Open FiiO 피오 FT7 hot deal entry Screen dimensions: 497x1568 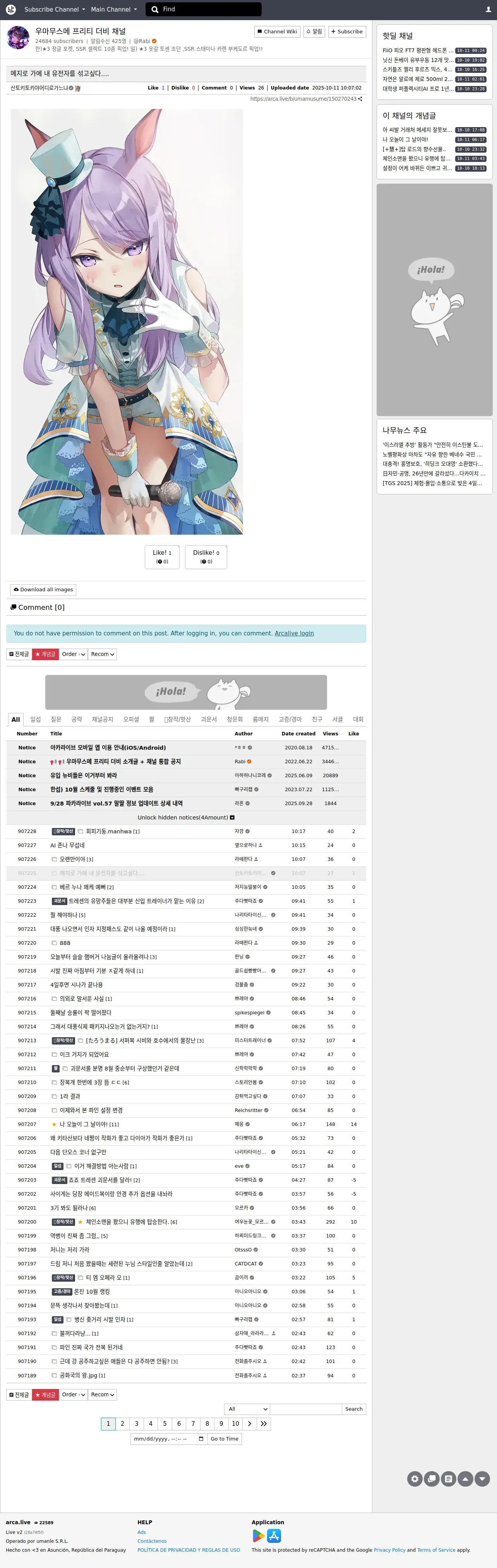pos(418,50)
